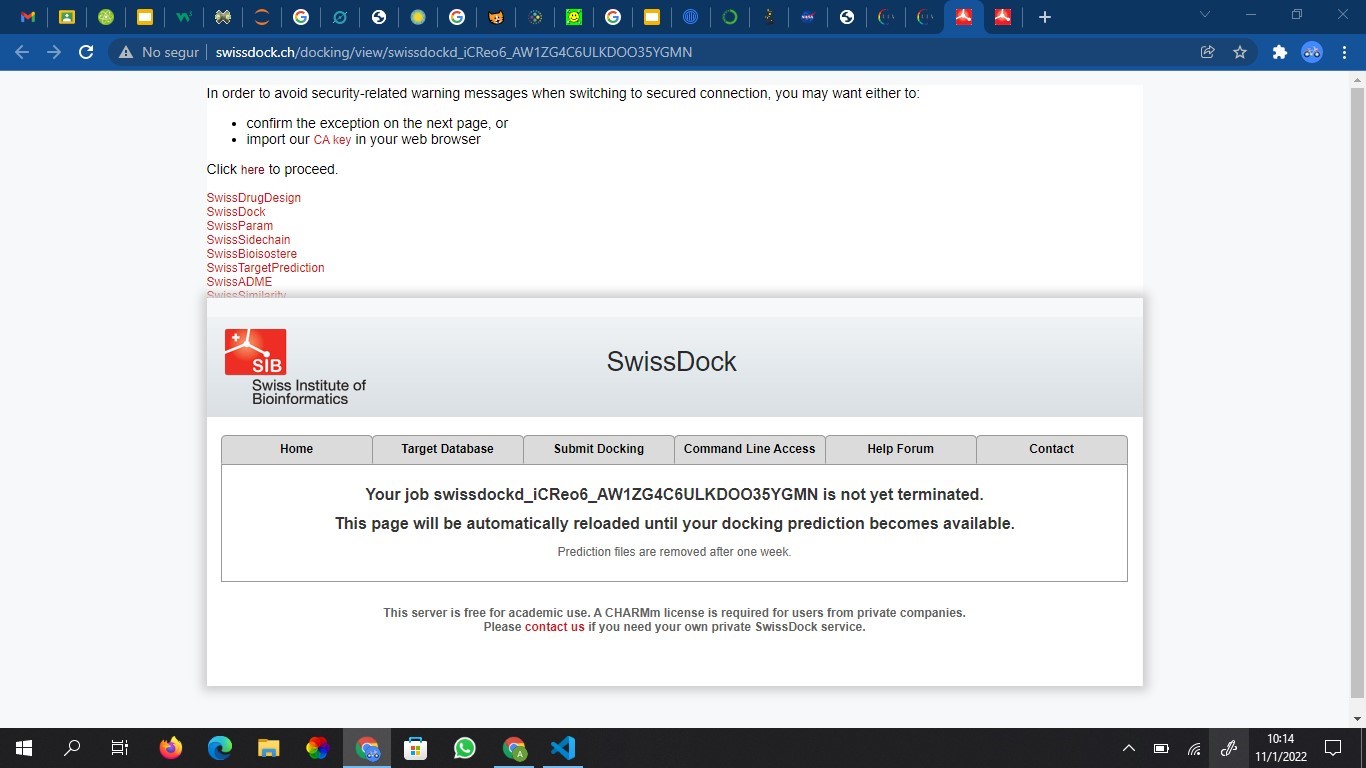Open Visual Studio Code from the taskbar

[562, 748]
